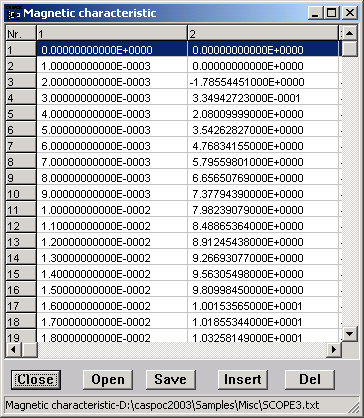
Task: Select row header 7
Action: pos(21,145)
